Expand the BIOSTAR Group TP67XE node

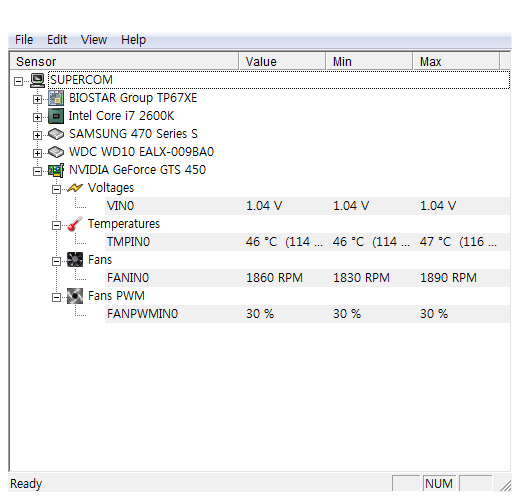pyautogui.click(x=37, y=99)
